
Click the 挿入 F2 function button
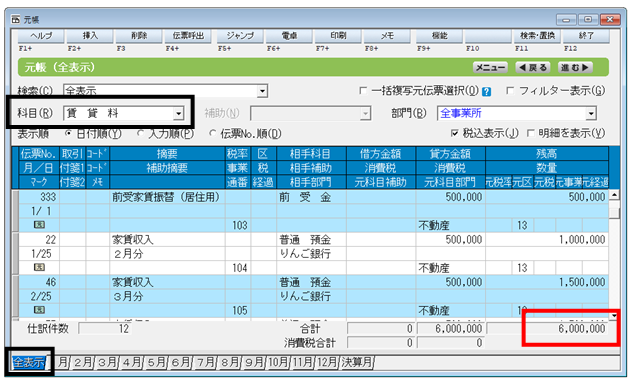coord(90,36)
